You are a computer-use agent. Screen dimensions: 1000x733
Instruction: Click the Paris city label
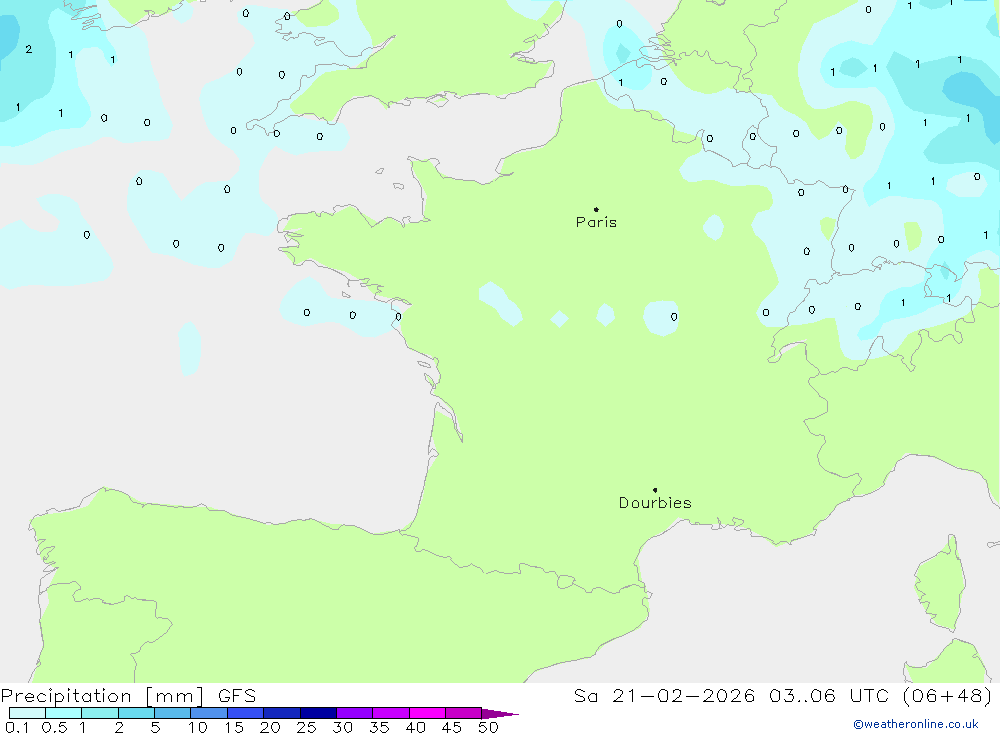coord(596,222)
